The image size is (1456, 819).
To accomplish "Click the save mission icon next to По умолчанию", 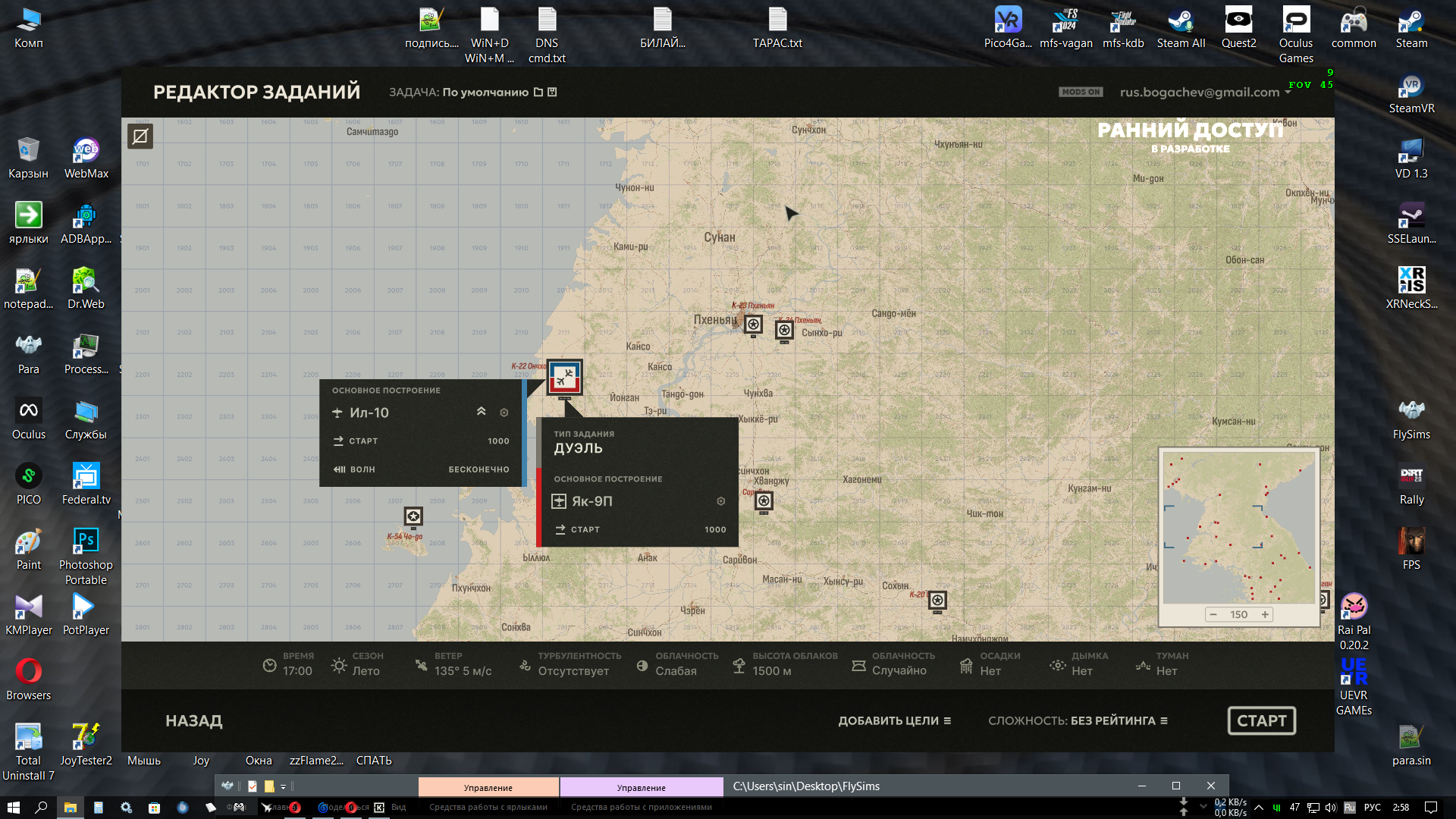I will coord(552,92).
